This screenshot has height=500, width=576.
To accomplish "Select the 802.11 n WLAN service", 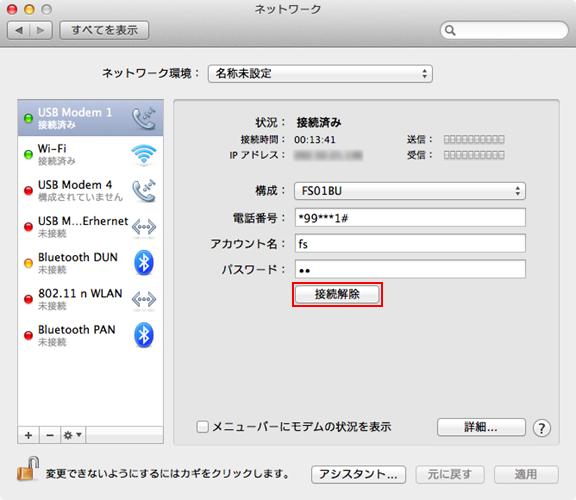I will point(90,299).
